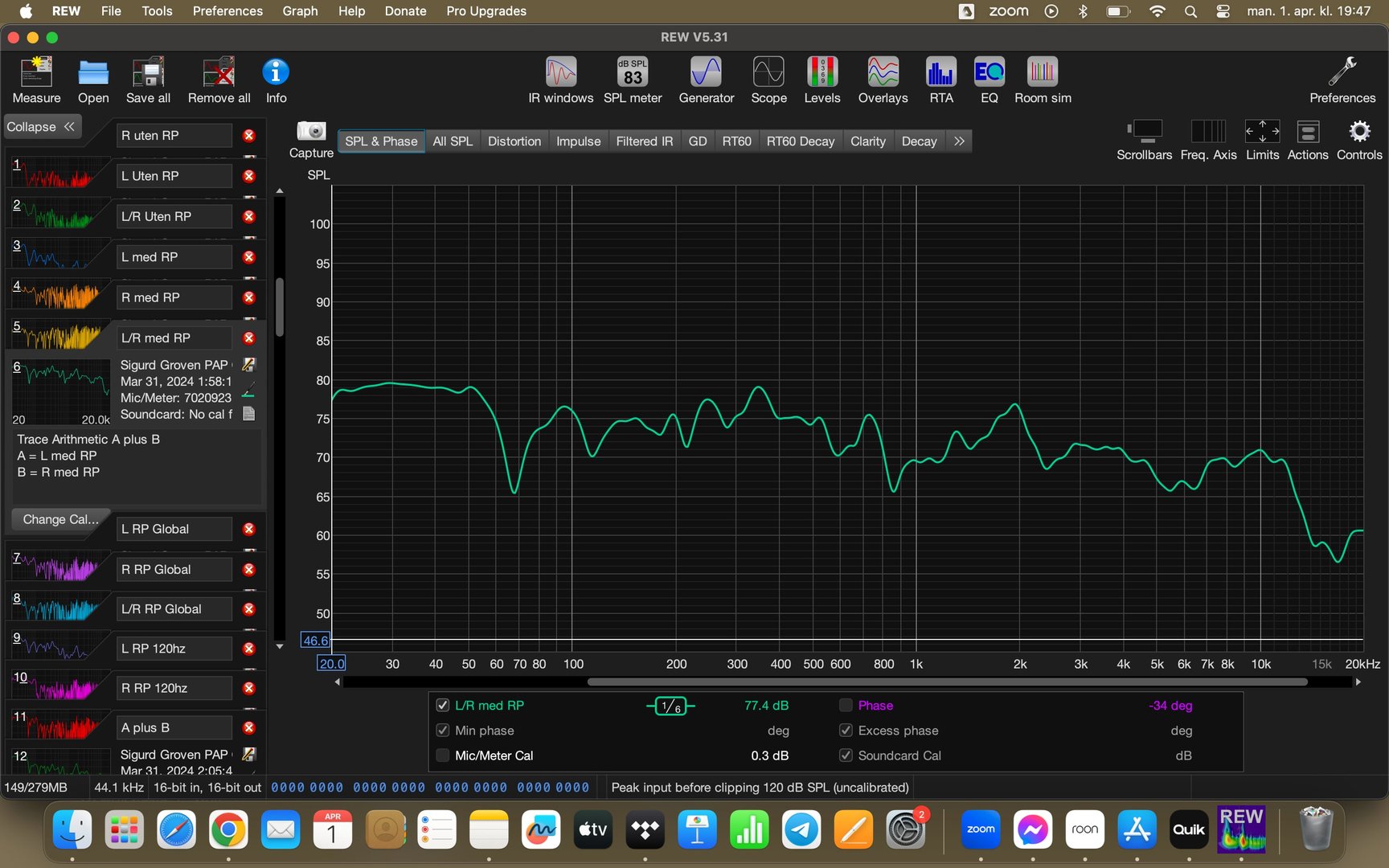Open the Overlays window
The width and height of the screenshot is (1389, 868).
pos(883,80)
